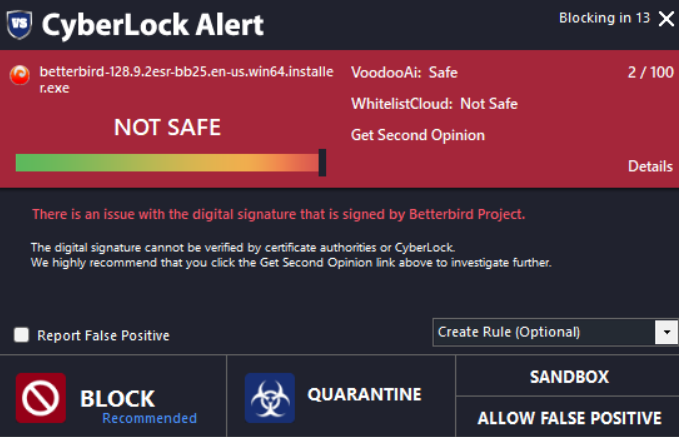
Task: Click the blue Quarantine biohazard icon
Action: click(x=270, y=398)
